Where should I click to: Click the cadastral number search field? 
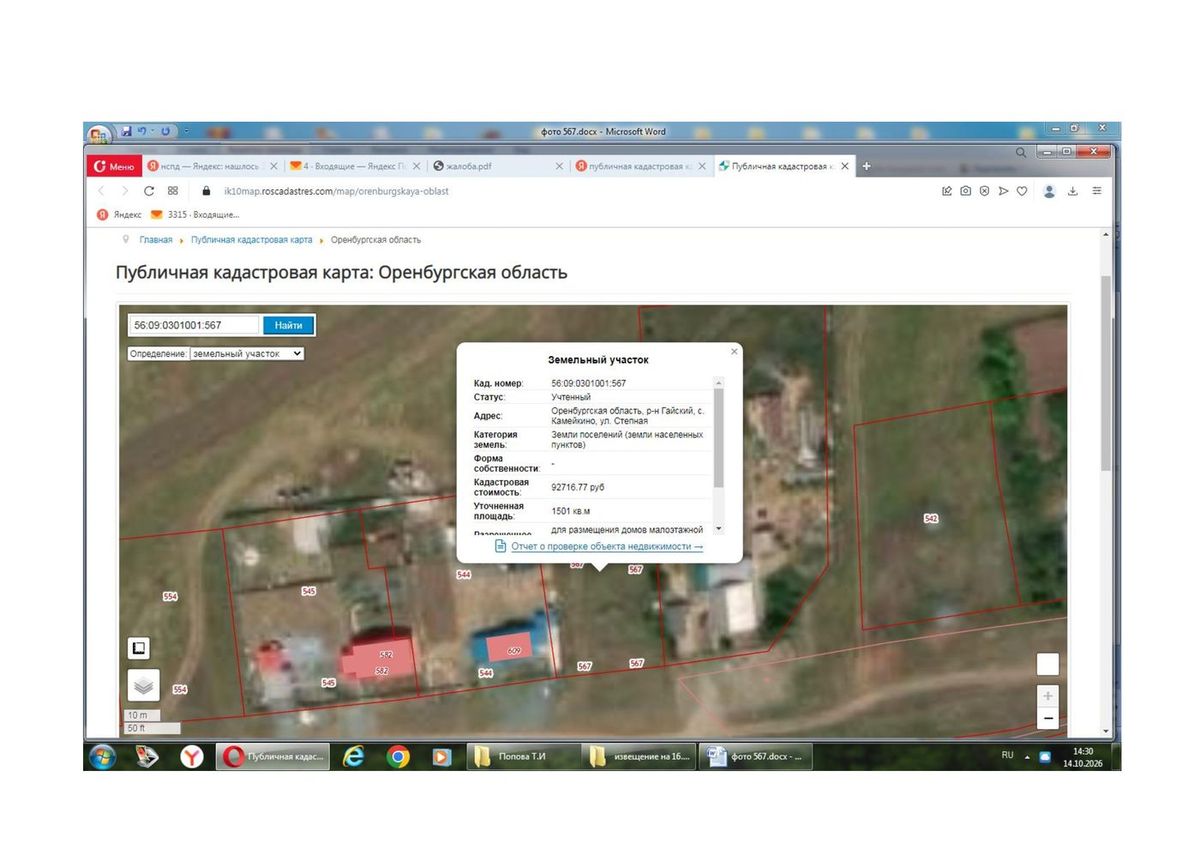[x=195, y=325]
